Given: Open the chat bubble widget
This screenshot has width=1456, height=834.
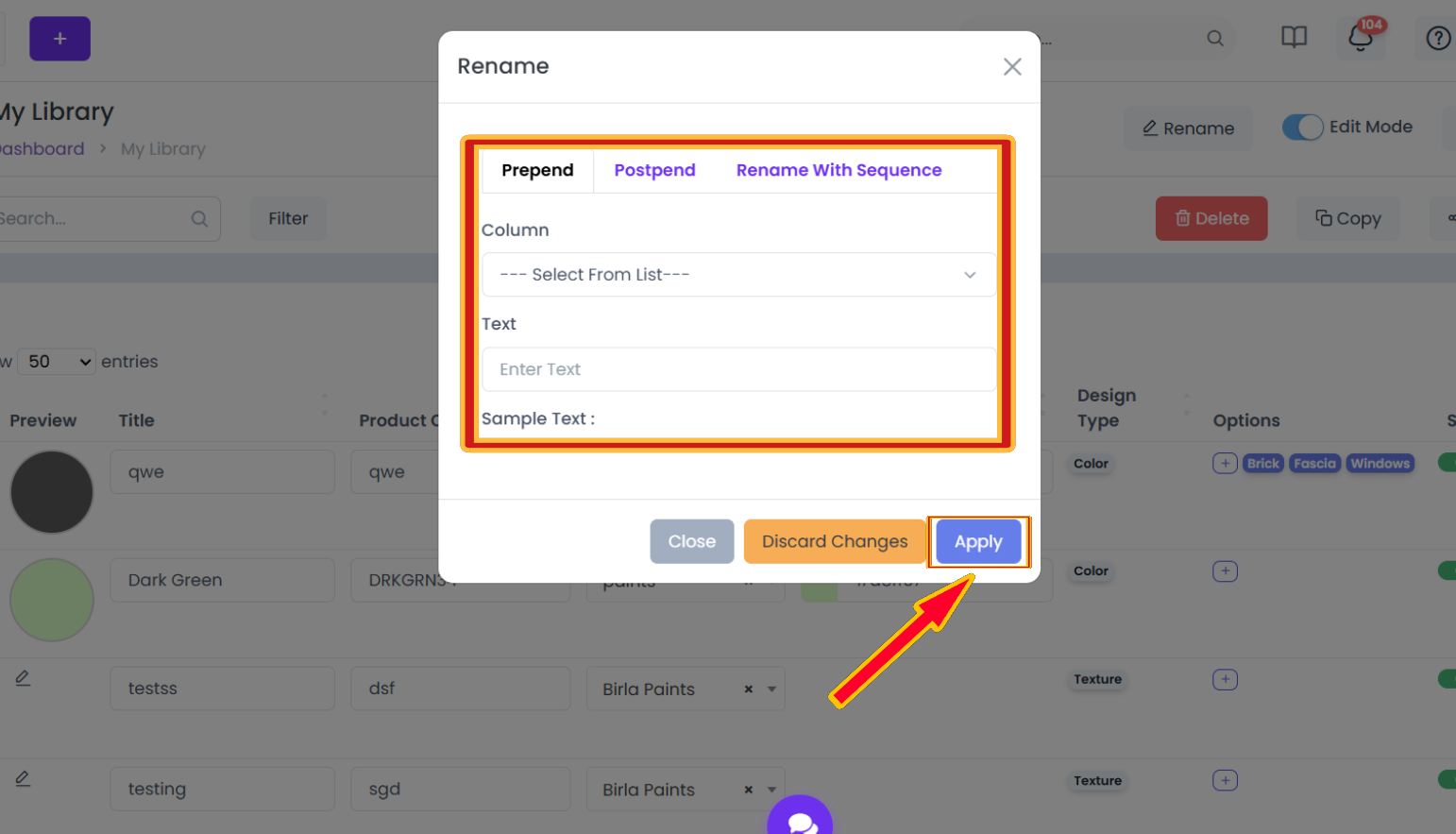Looking at the screenshot, I should [x=800, y=819].
